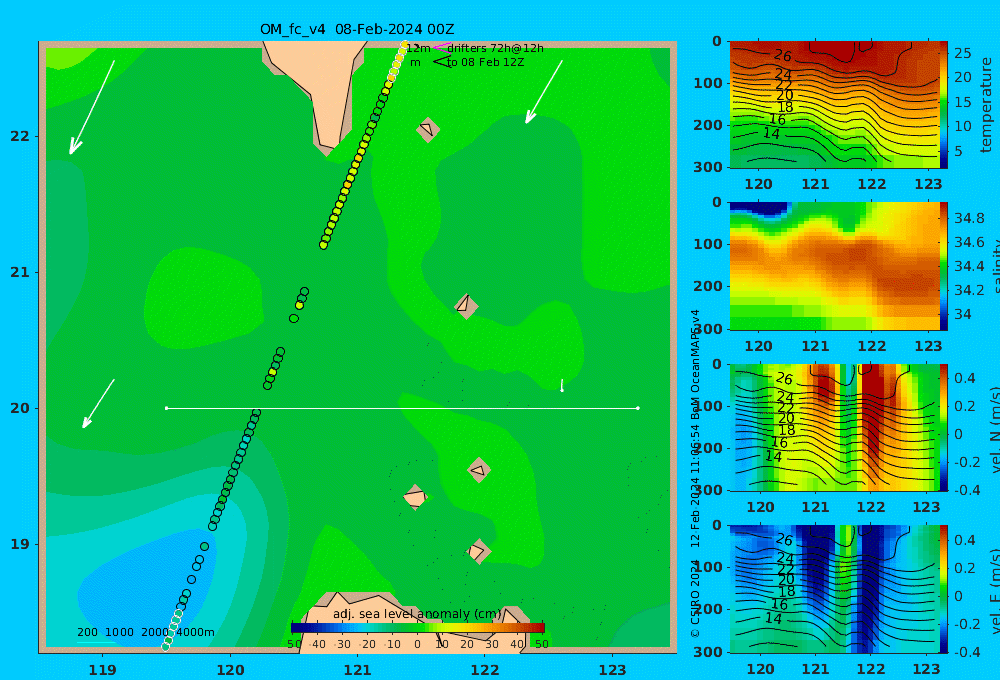Click the longitude label '120' on main map

[x=230, y=670]
